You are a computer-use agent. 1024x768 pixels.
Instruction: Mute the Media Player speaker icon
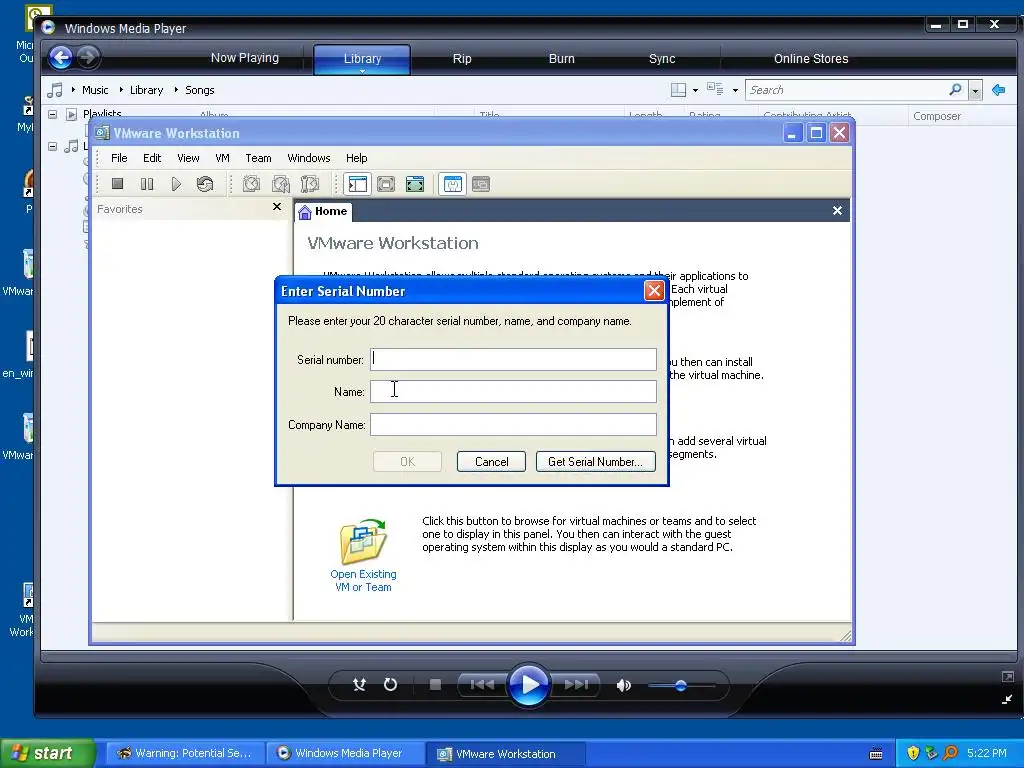624,685
